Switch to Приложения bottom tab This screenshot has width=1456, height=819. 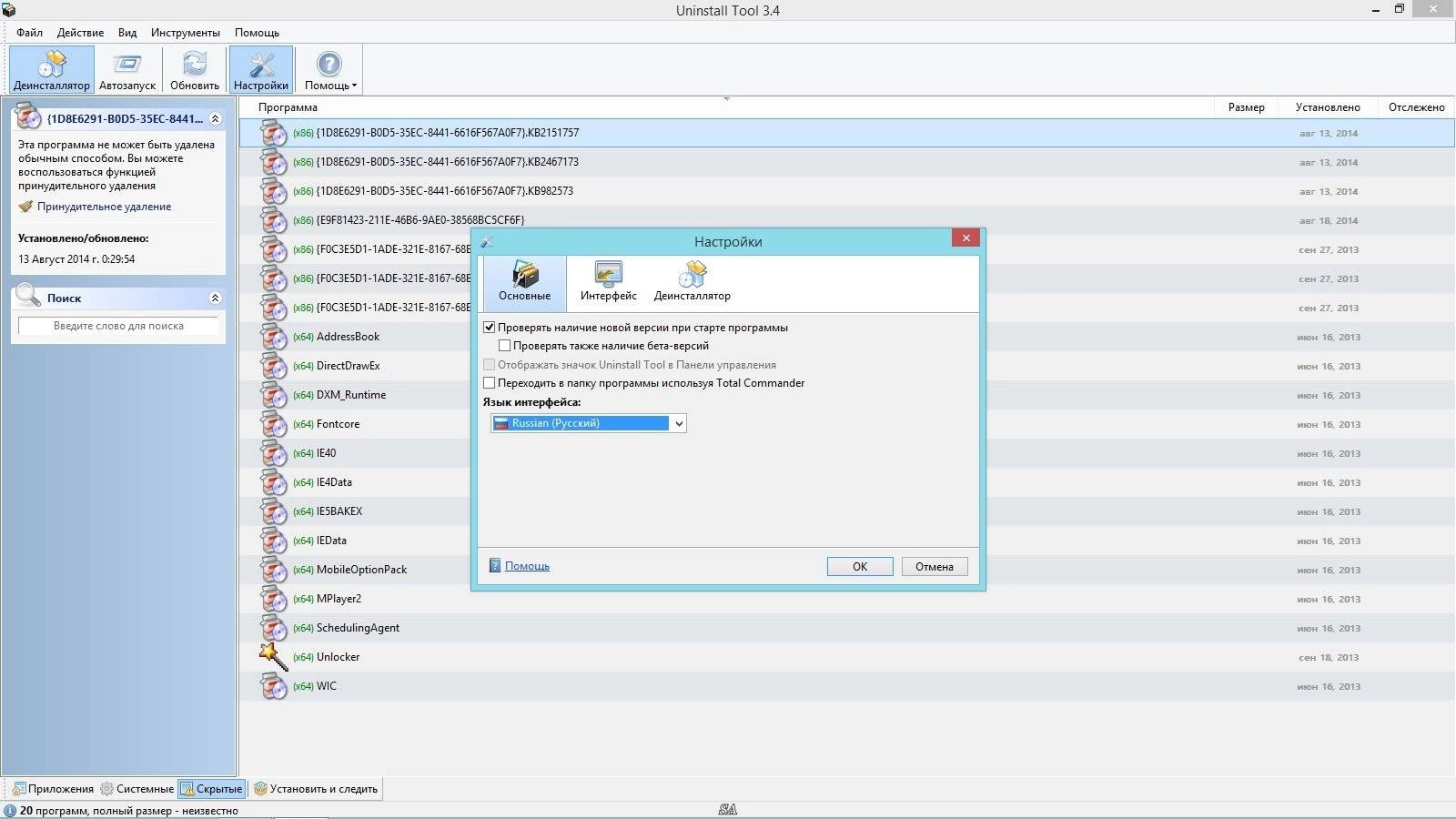tap(53, 789)
